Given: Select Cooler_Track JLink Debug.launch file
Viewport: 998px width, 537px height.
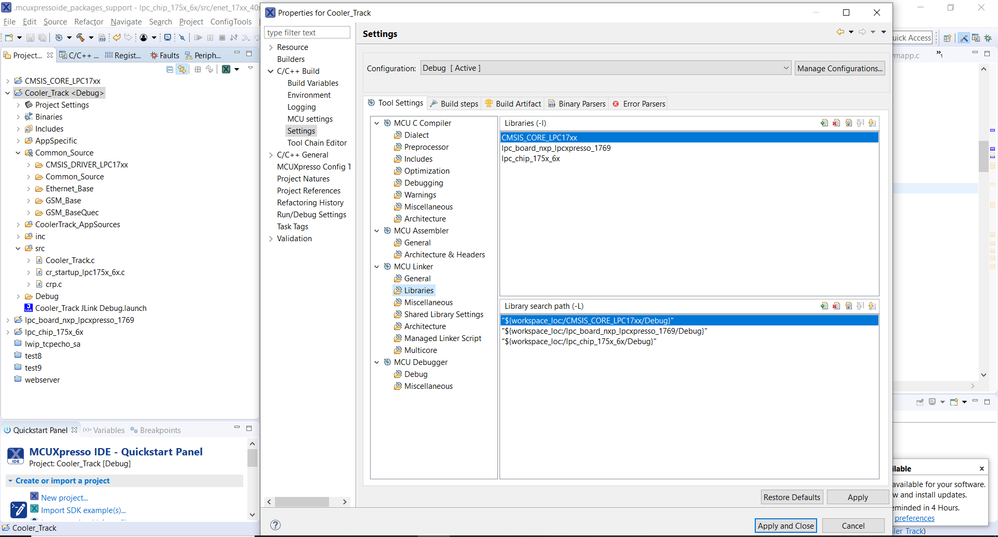Looking at the screenshot, I should pyautogui.click(x=90, y=308).
